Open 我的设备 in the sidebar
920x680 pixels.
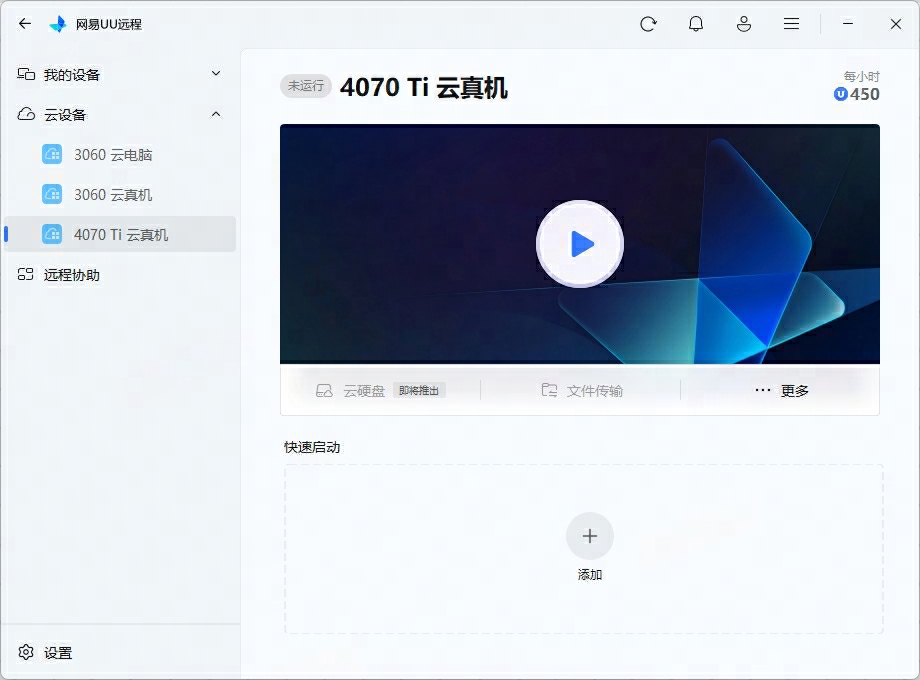coord(119,75)
